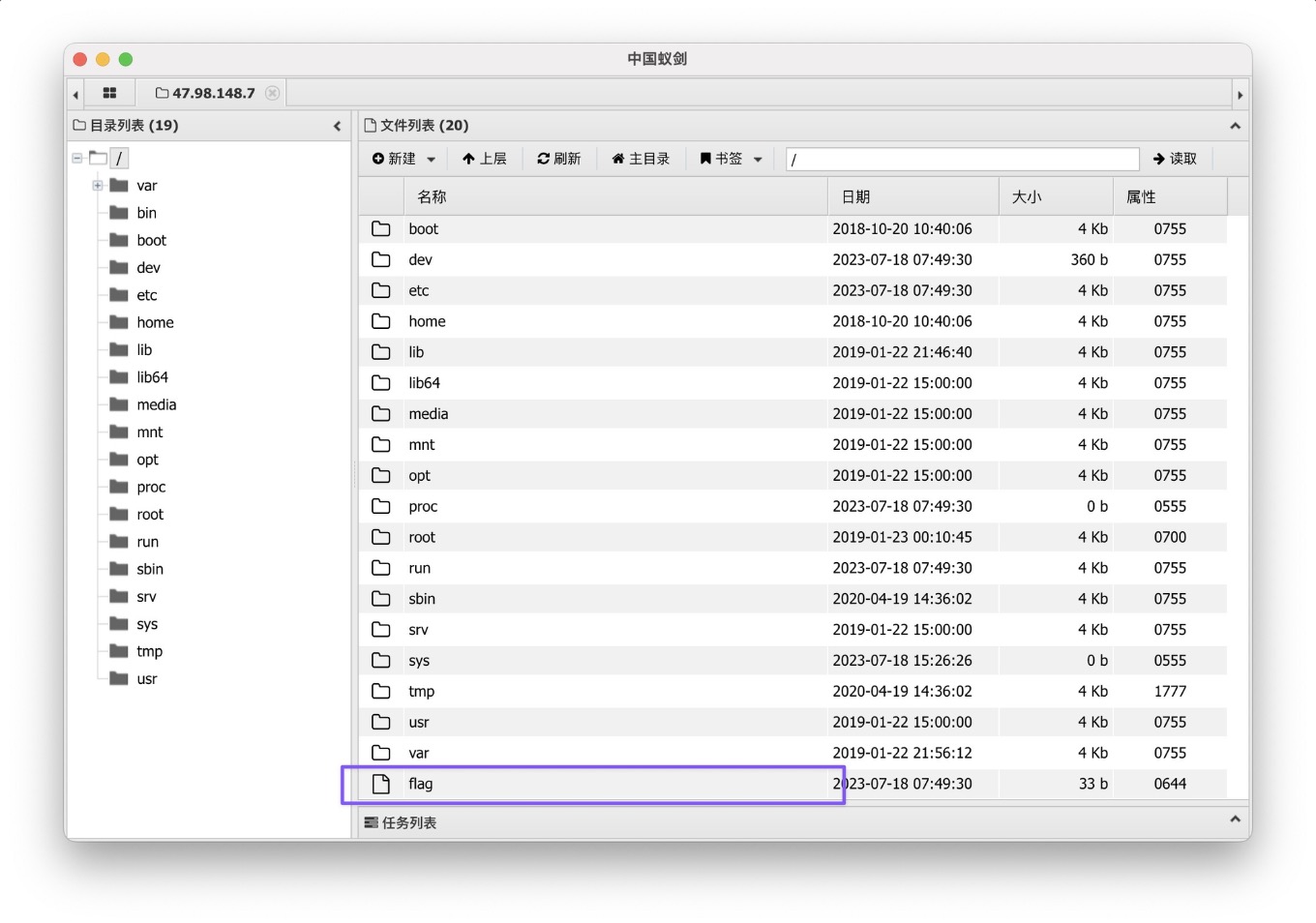Close the 47.98.148.7 tab

point(273,93)
